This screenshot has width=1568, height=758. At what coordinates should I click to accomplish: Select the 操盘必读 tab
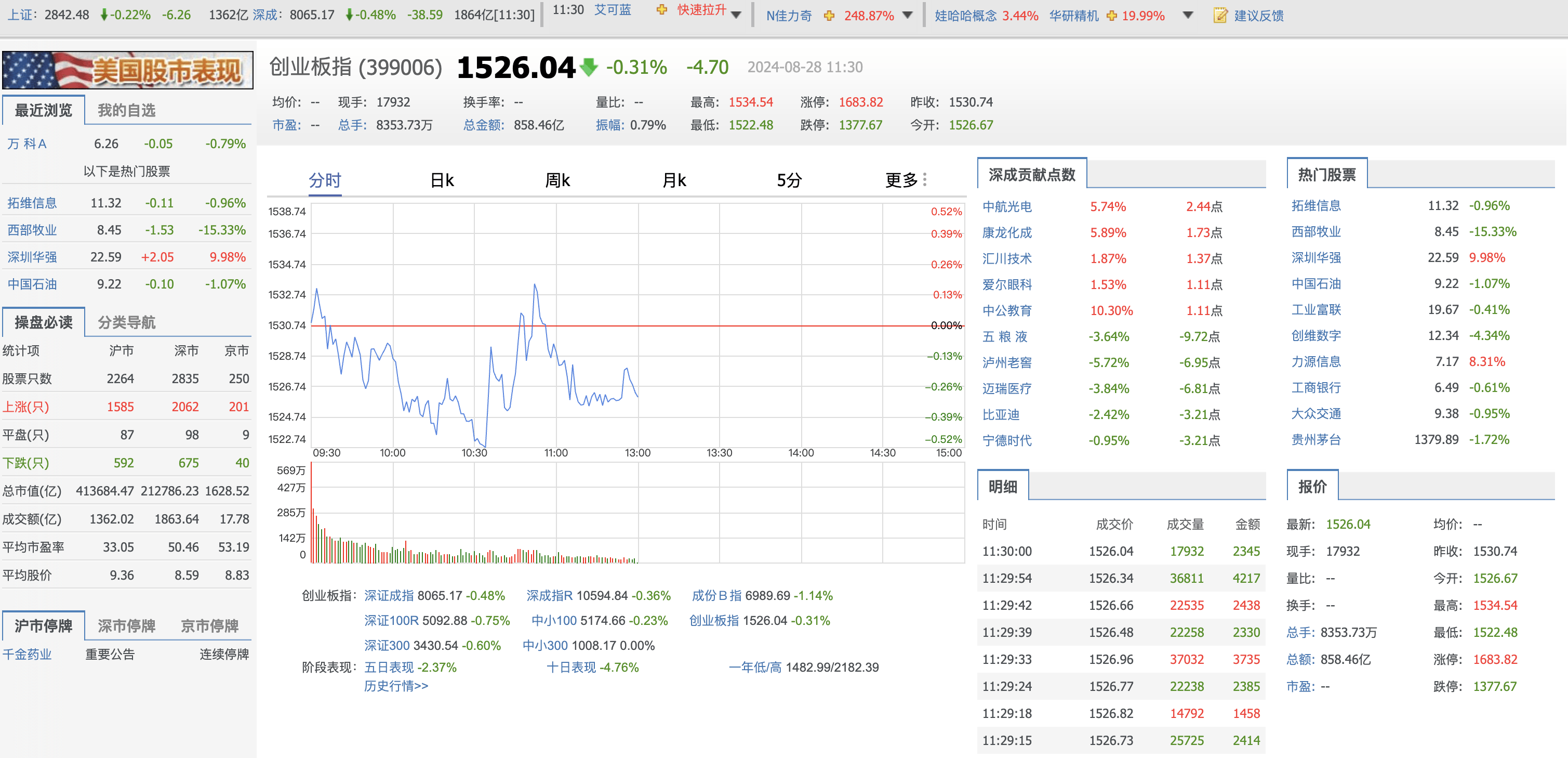pos(43,322)
